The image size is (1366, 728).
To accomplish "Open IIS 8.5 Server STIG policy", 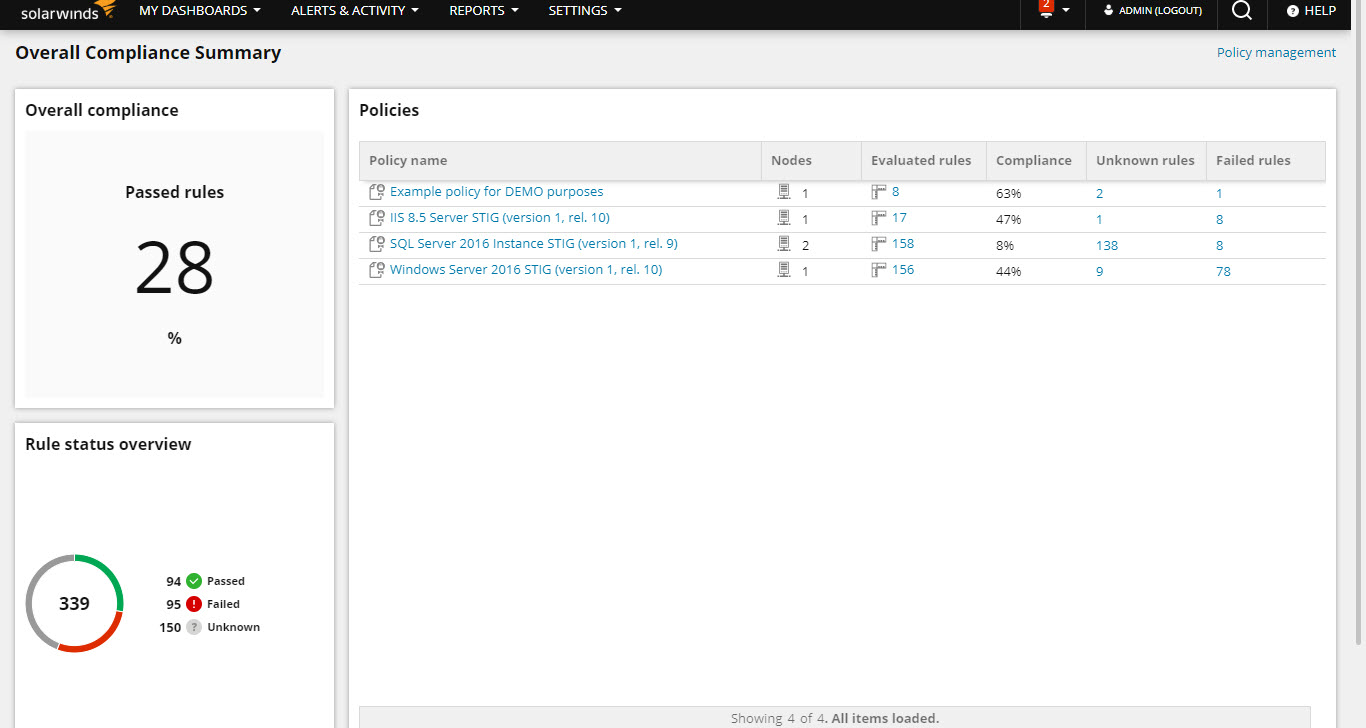I will pyautogui.click(x=500, y=218).
